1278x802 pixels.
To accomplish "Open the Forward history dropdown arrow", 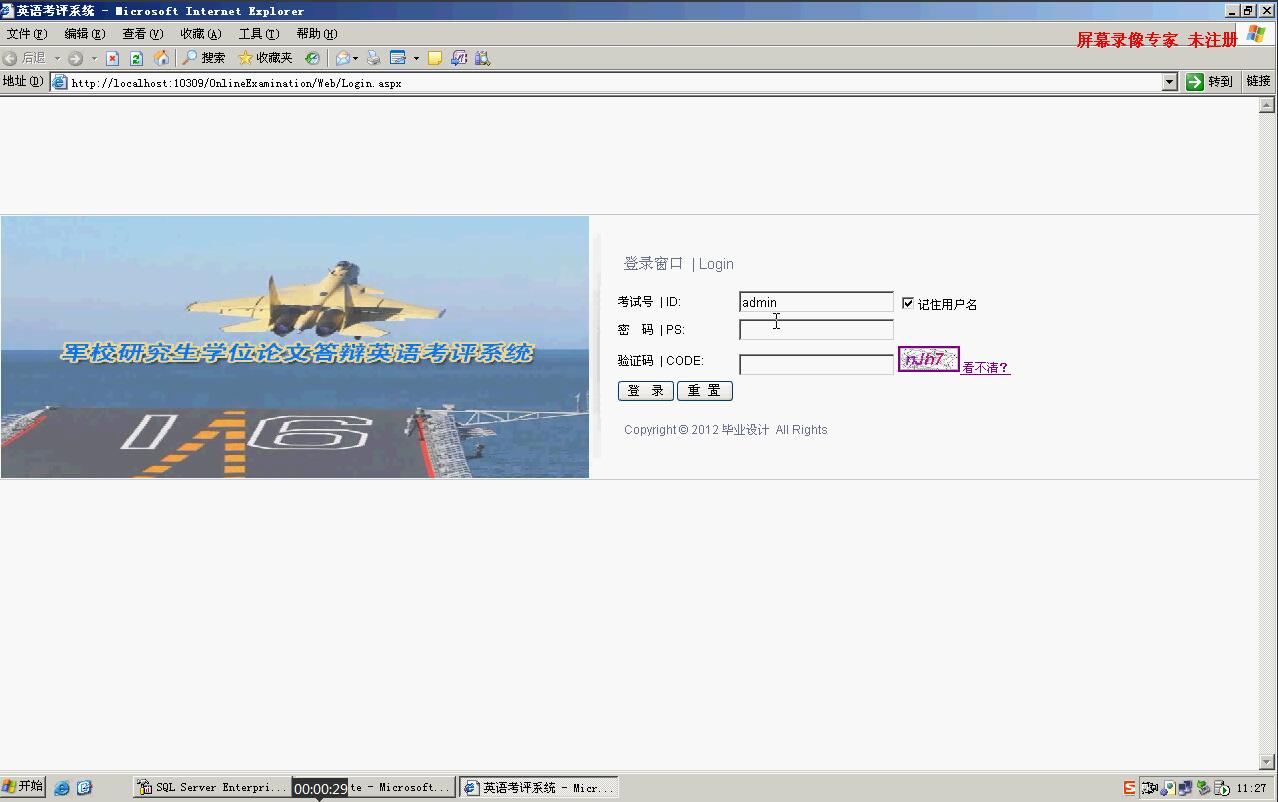I will click(x=94, y=58).
